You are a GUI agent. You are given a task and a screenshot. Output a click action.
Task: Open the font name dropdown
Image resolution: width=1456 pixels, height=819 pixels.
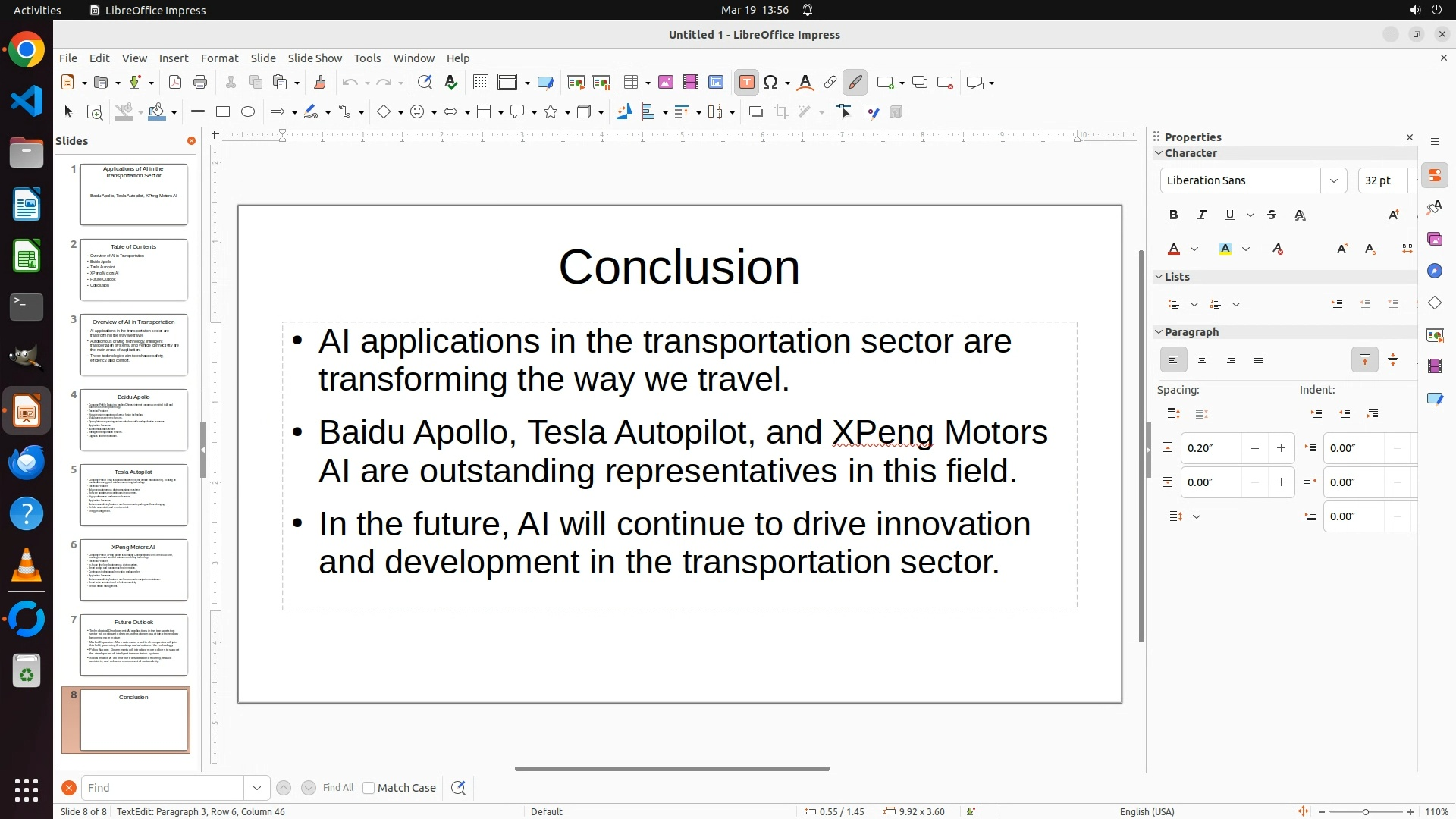(1333, 180)
